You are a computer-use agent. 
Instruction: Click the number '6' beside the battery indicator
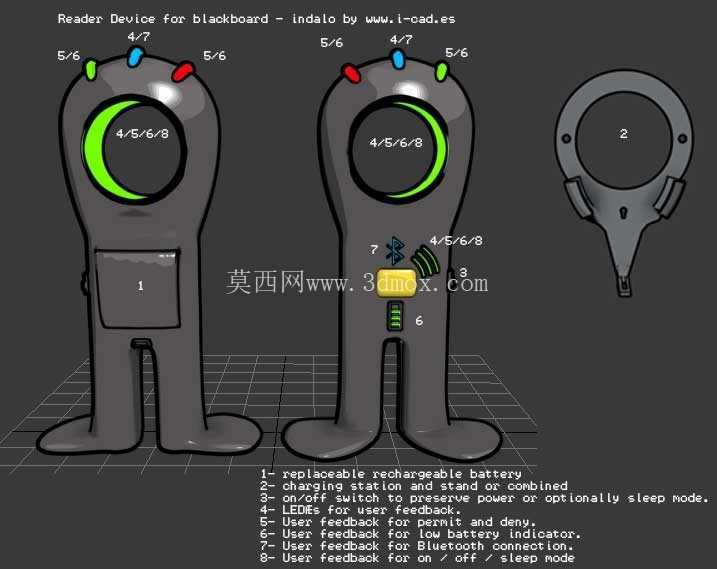tap(419, 321)
